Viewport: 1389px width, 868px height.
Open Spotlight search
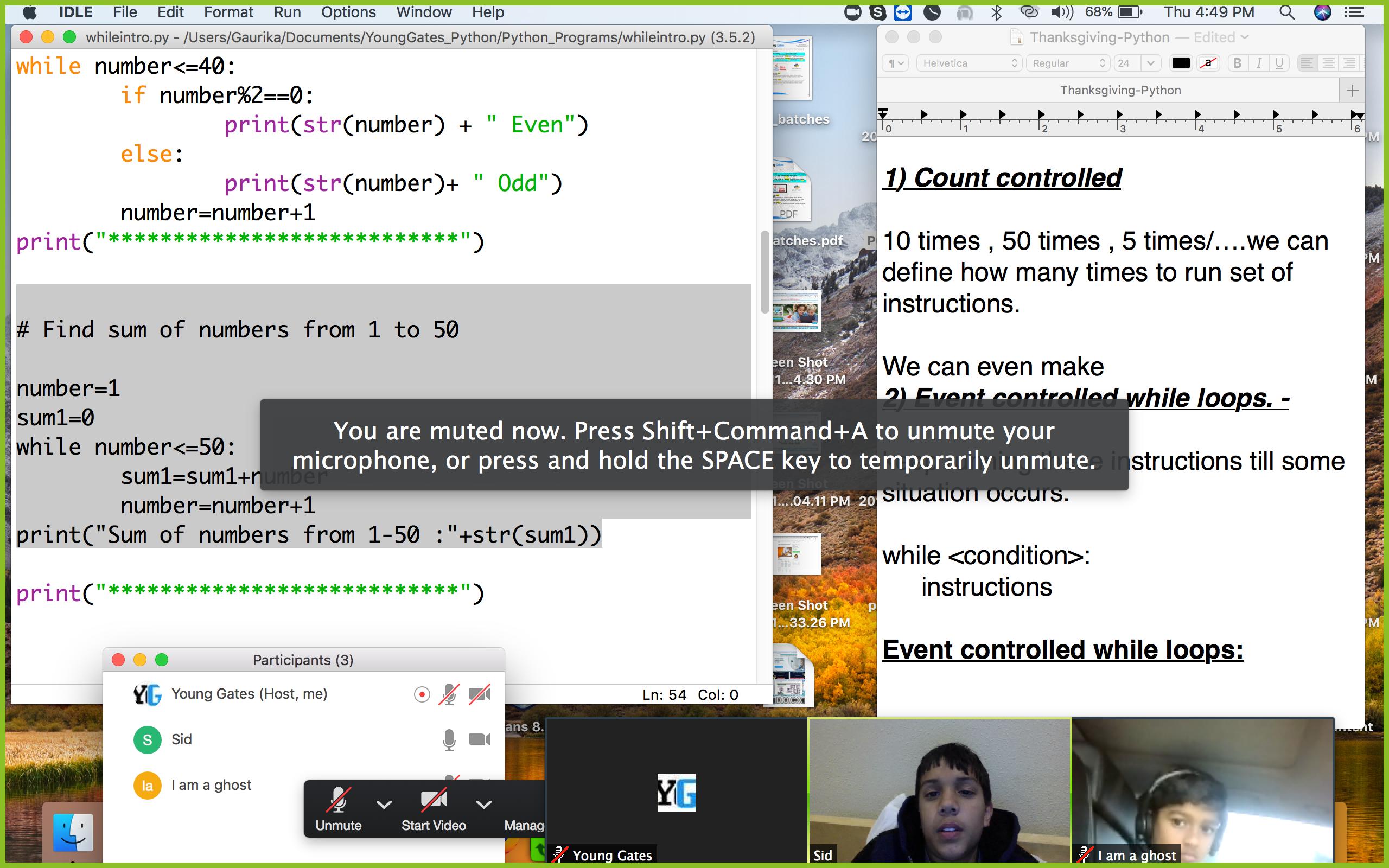click(x=1288, y=12)
